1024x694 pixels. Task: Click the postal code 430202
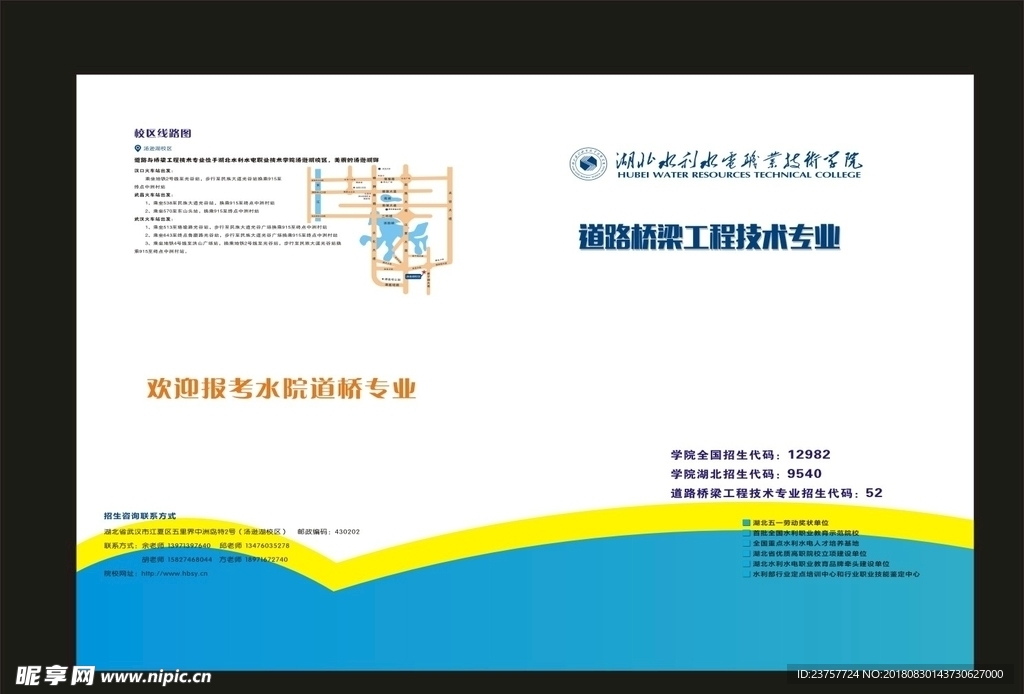click(347, 531)
